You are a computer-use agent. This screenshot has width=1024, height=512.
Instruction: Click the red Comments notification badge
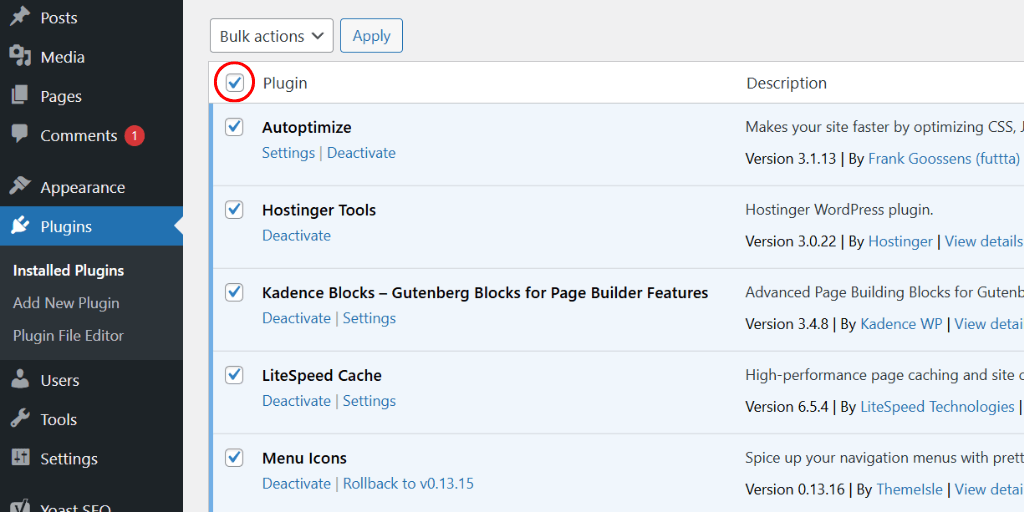134,136
